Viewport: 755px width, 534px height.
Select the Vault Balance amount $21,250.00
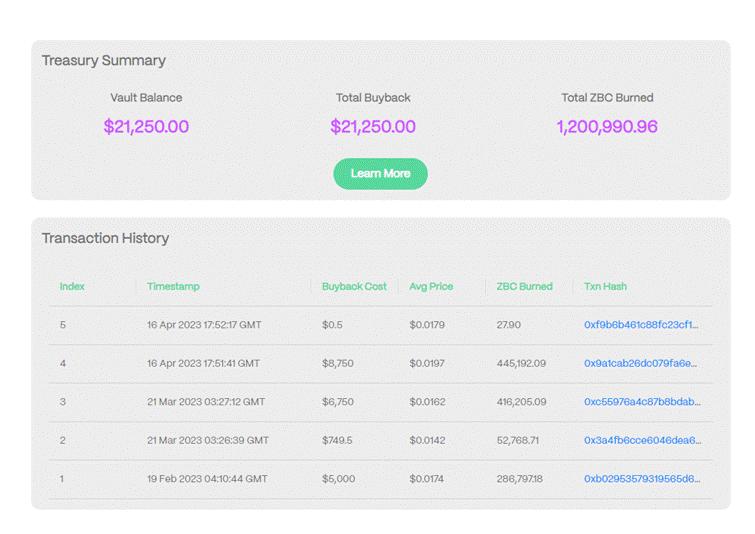click(x=146, y=127)
